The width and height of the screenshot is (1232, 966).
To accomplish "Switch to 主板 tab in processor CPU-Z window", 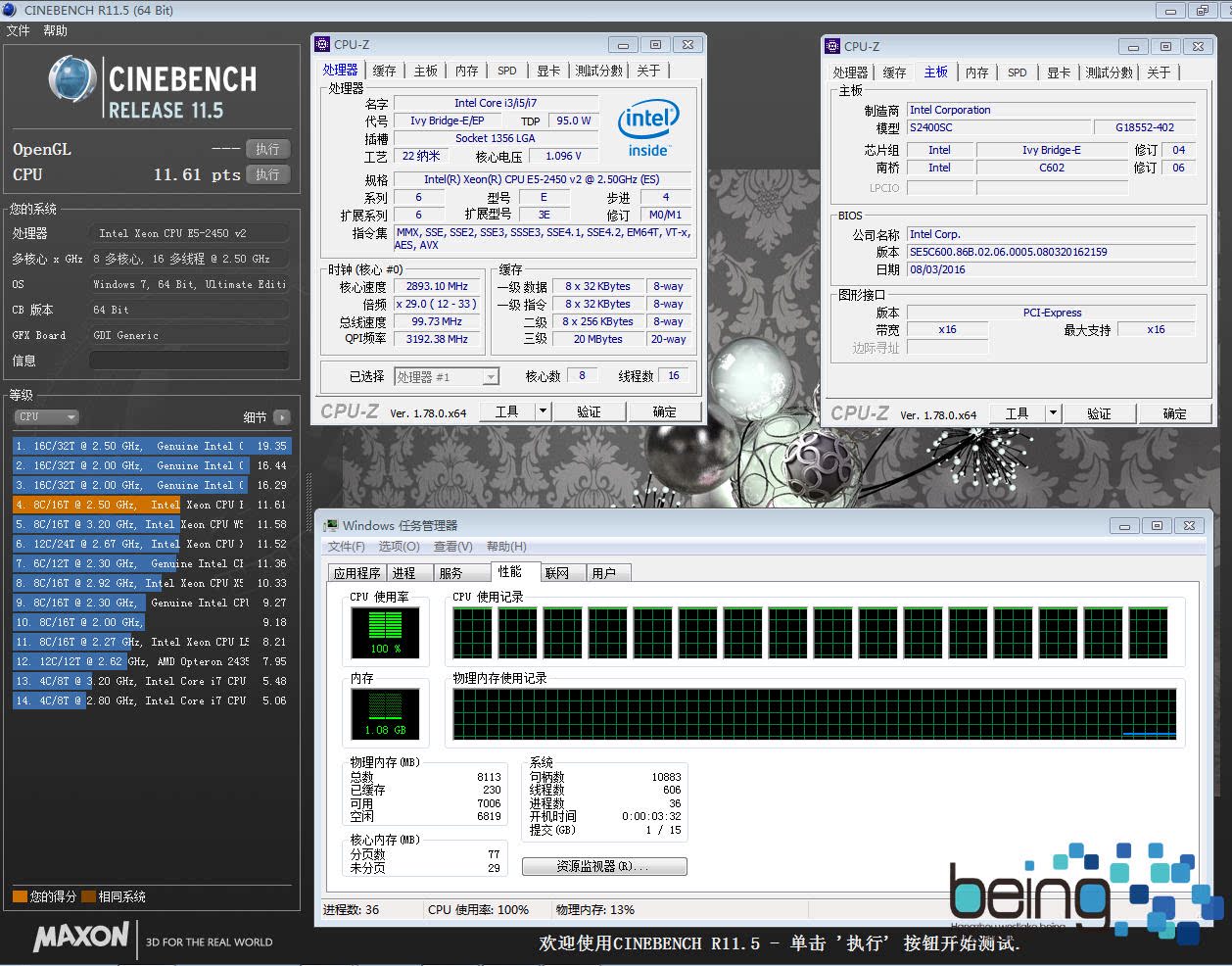I will pos(426,71).
